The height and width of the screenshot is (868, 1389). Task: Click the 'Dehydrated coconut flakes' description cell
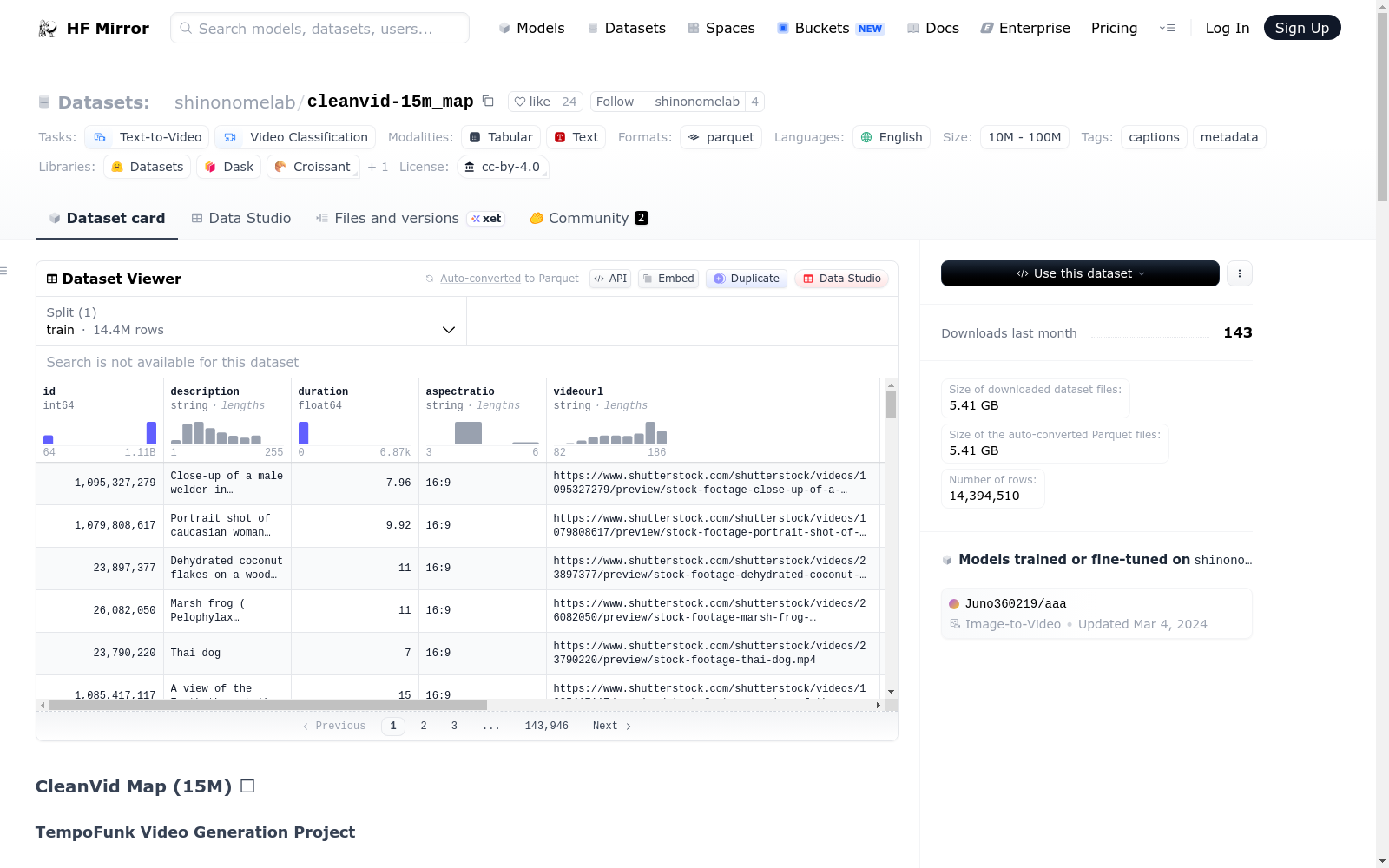[227, 569]
